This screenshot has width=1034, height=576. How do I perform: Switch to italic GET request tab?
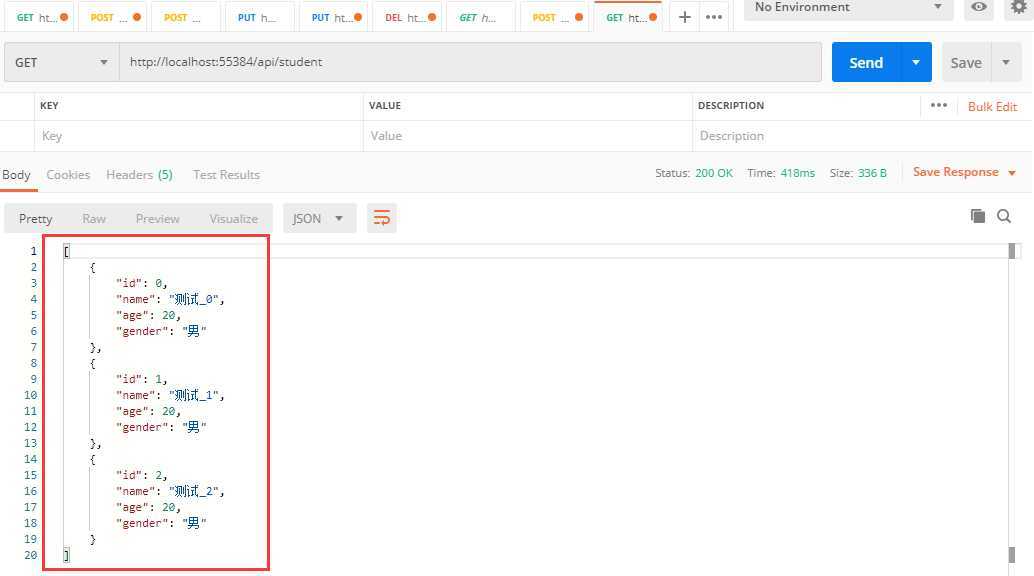tap(481, 17)
